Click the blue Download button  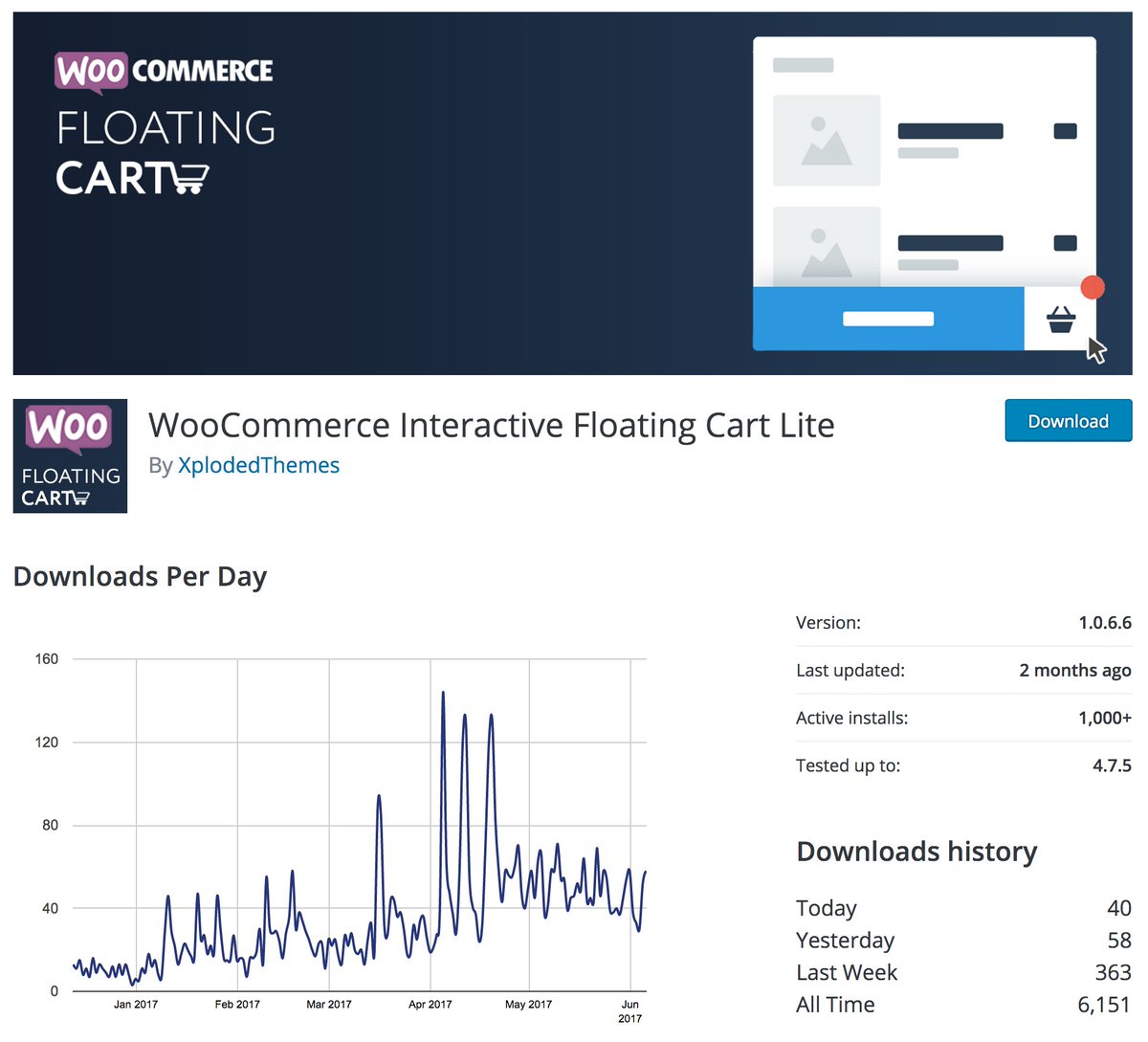(x=1068, y=421)
